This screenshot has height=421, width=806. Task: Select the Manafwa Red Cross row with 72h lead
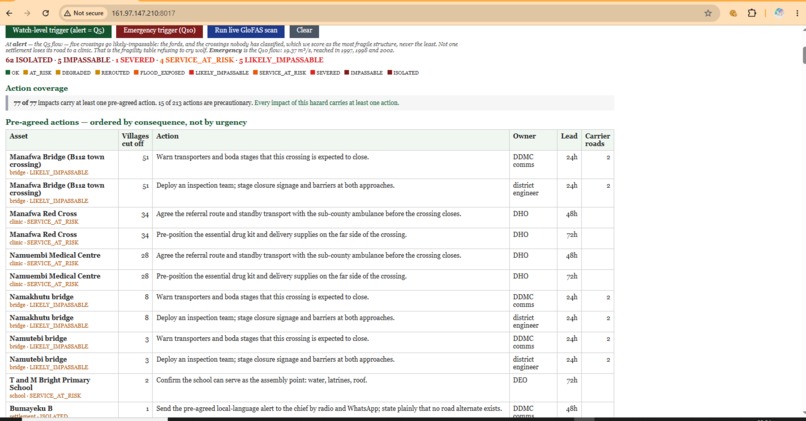(x=310, y=239)
